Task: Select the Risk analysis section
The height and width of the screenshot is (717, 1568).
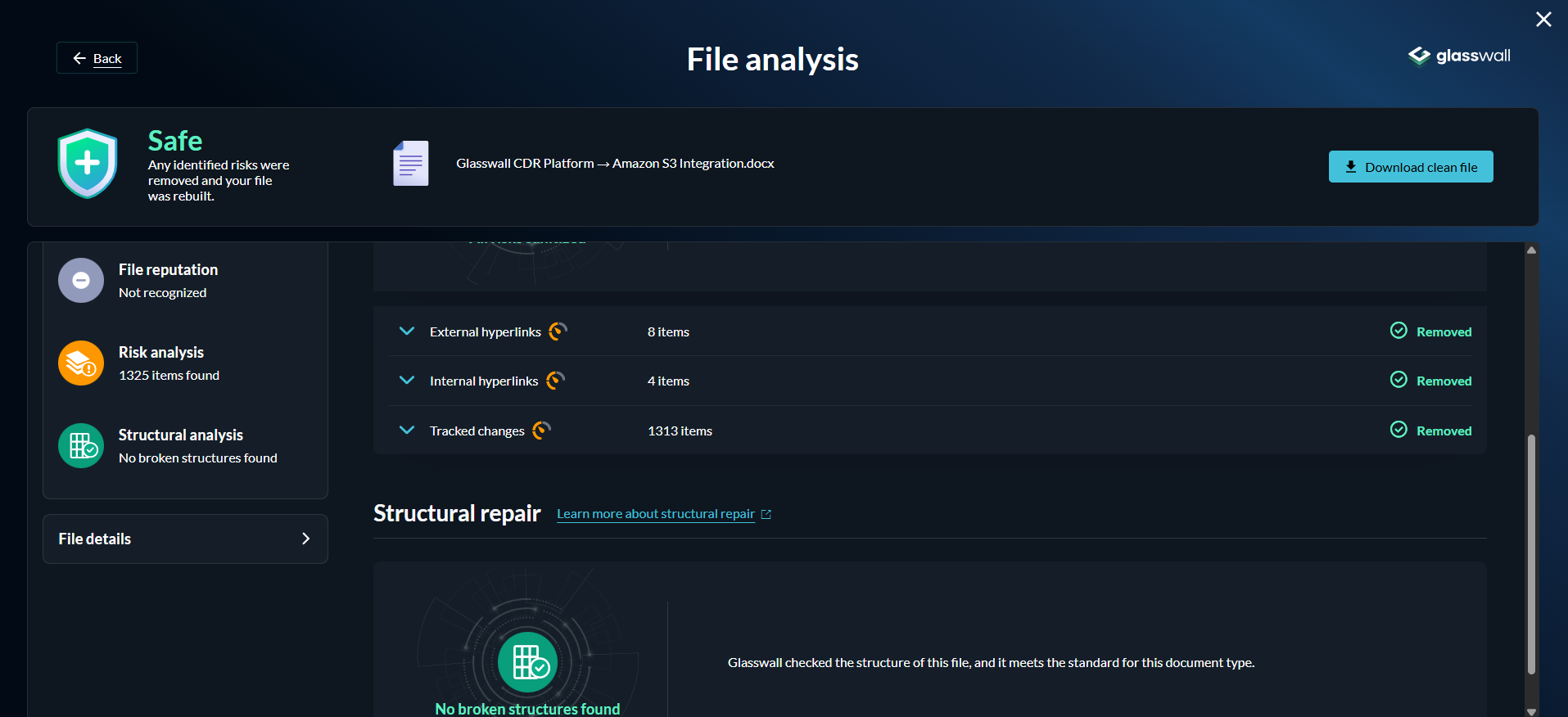Action: point(185,363)
